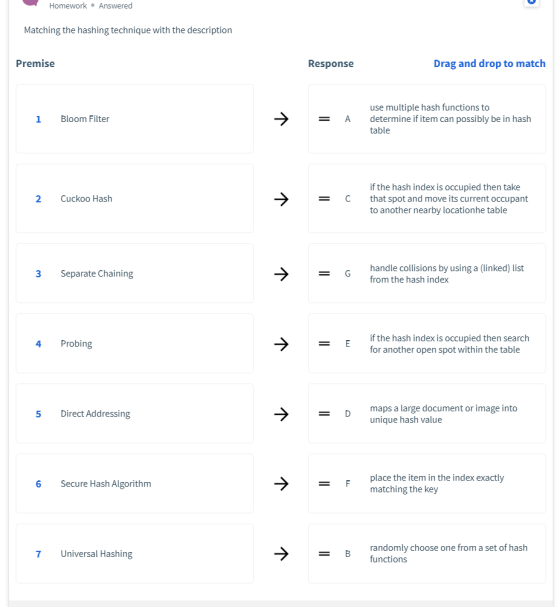Select the Probing premise card

pos(135,343)
